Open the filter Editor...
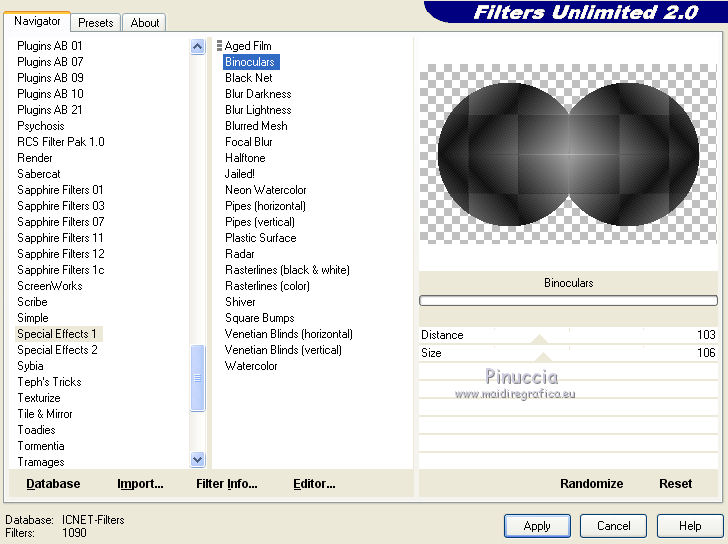Image resolution: width=728 pixels, height=544 pixels. 314,484
